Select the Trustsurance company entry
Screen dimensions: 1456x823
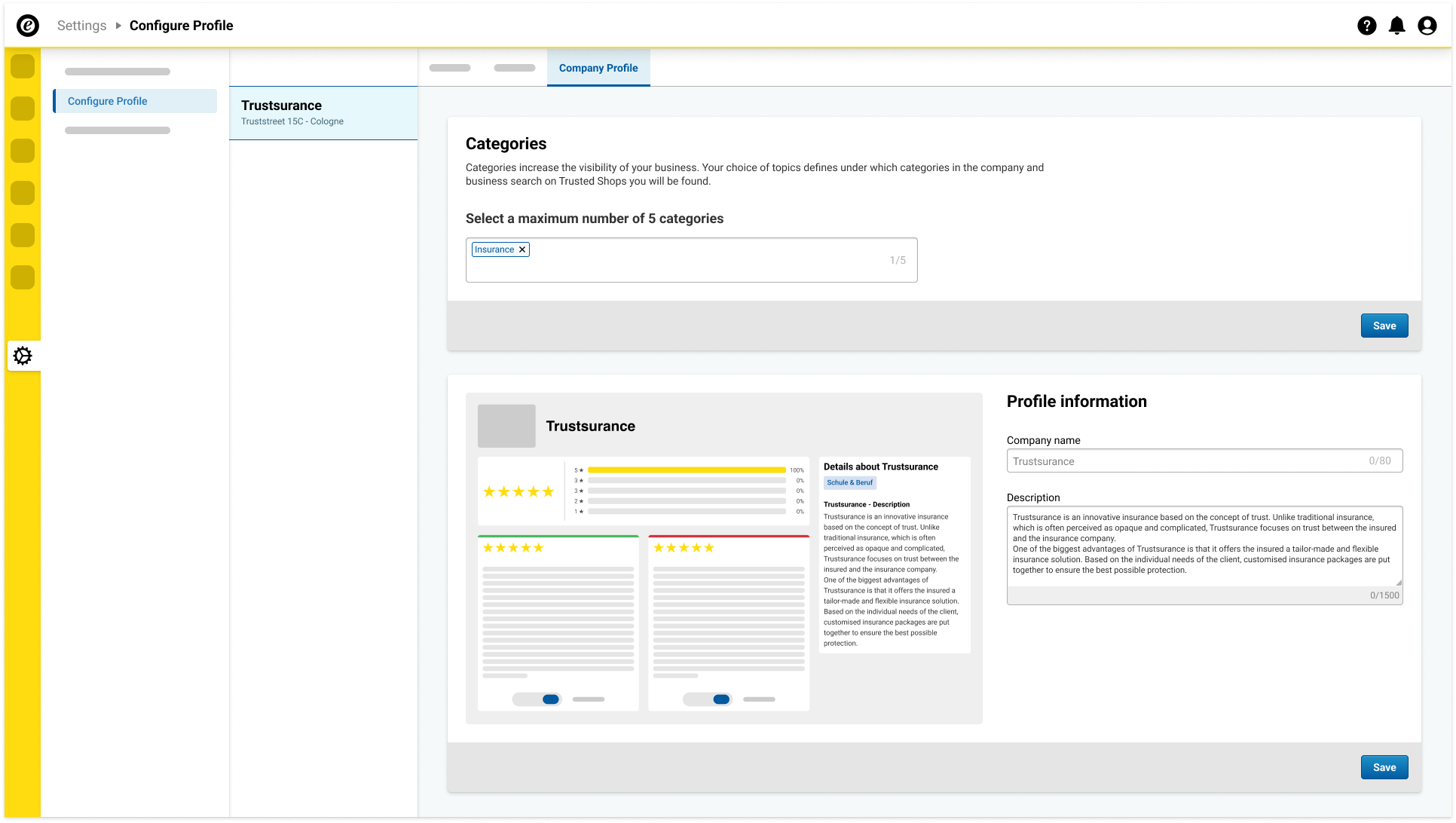pyautogui.click(x=323, y=113)
